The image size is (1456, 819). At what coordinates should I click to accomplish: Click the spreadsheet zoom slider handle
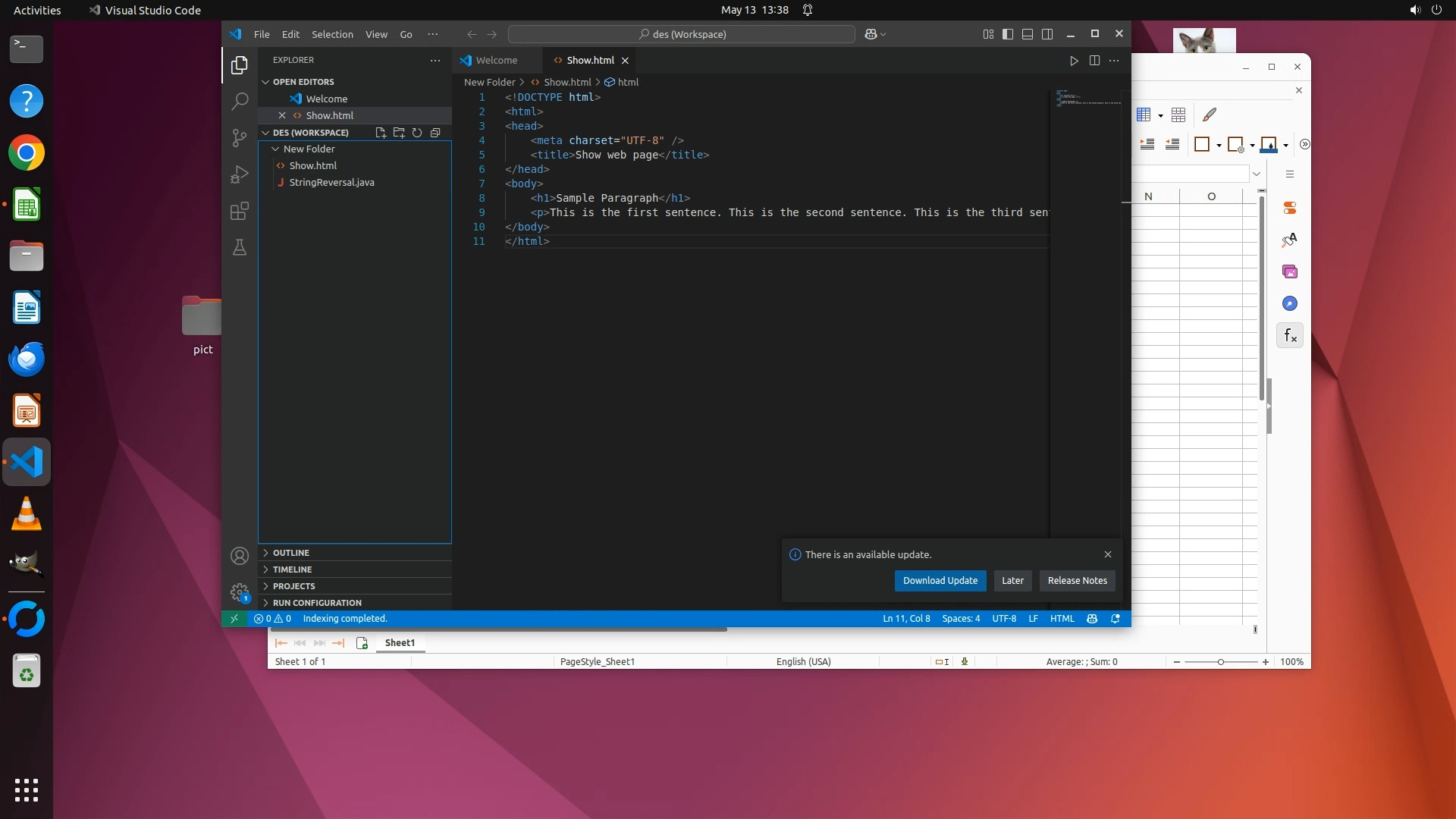(x=1221, y=662)
